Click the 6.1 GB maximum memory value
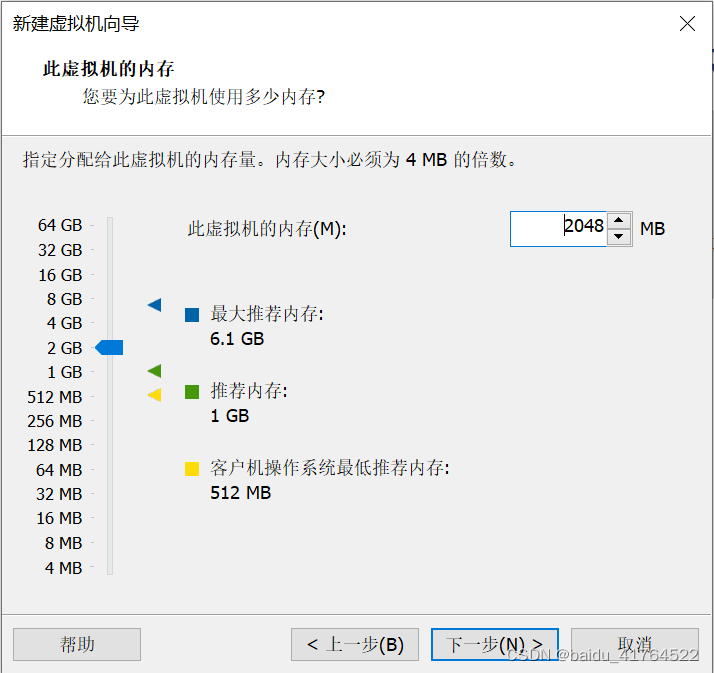 [237, 339]
